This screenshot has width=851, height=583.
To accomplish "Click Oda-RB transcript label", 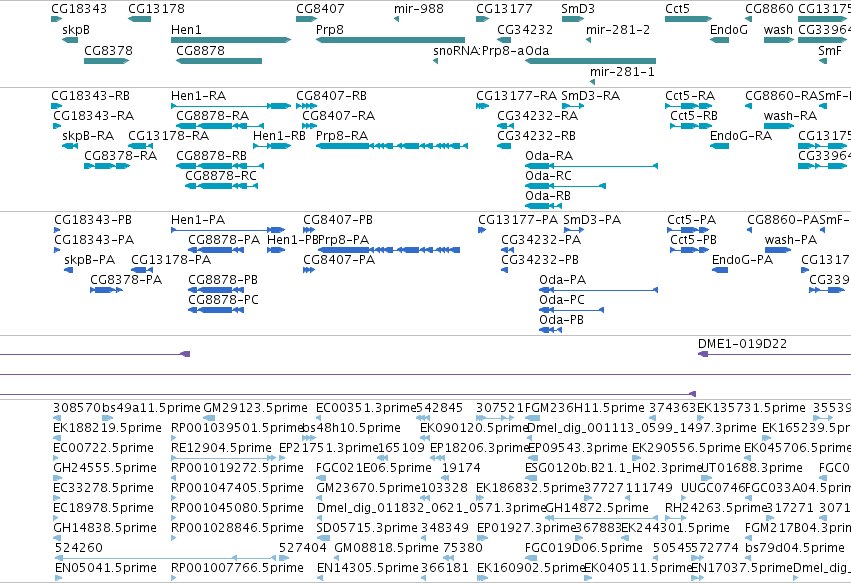I will click(548, 196).
